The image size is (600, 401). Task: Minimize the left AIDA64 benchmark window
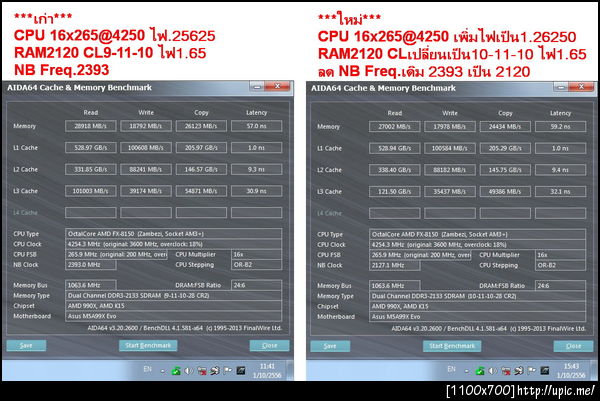coord(257,87)
